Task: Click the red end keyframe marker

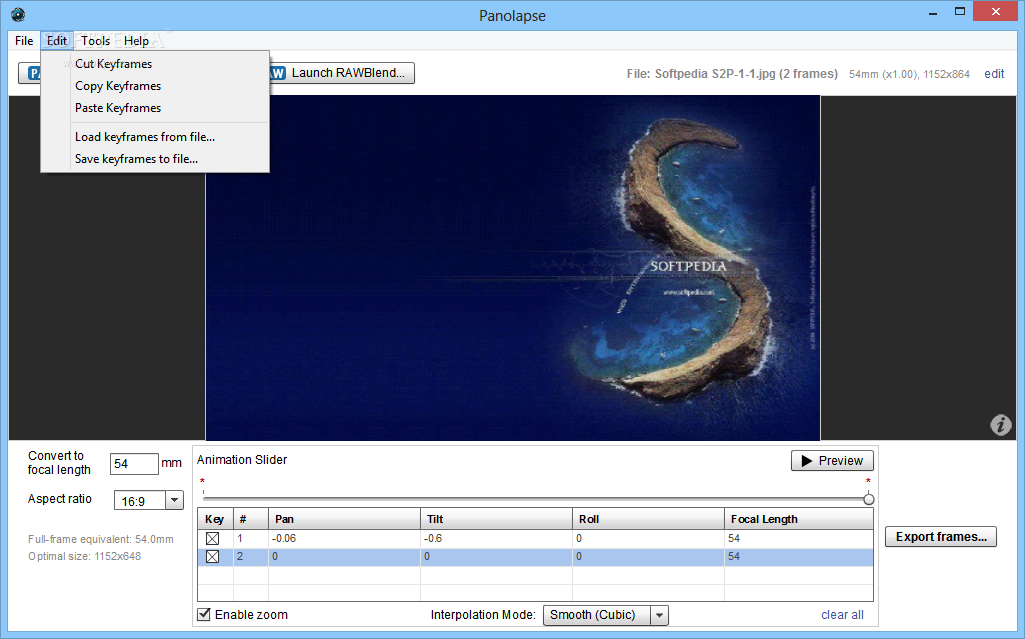Action: 868,482
